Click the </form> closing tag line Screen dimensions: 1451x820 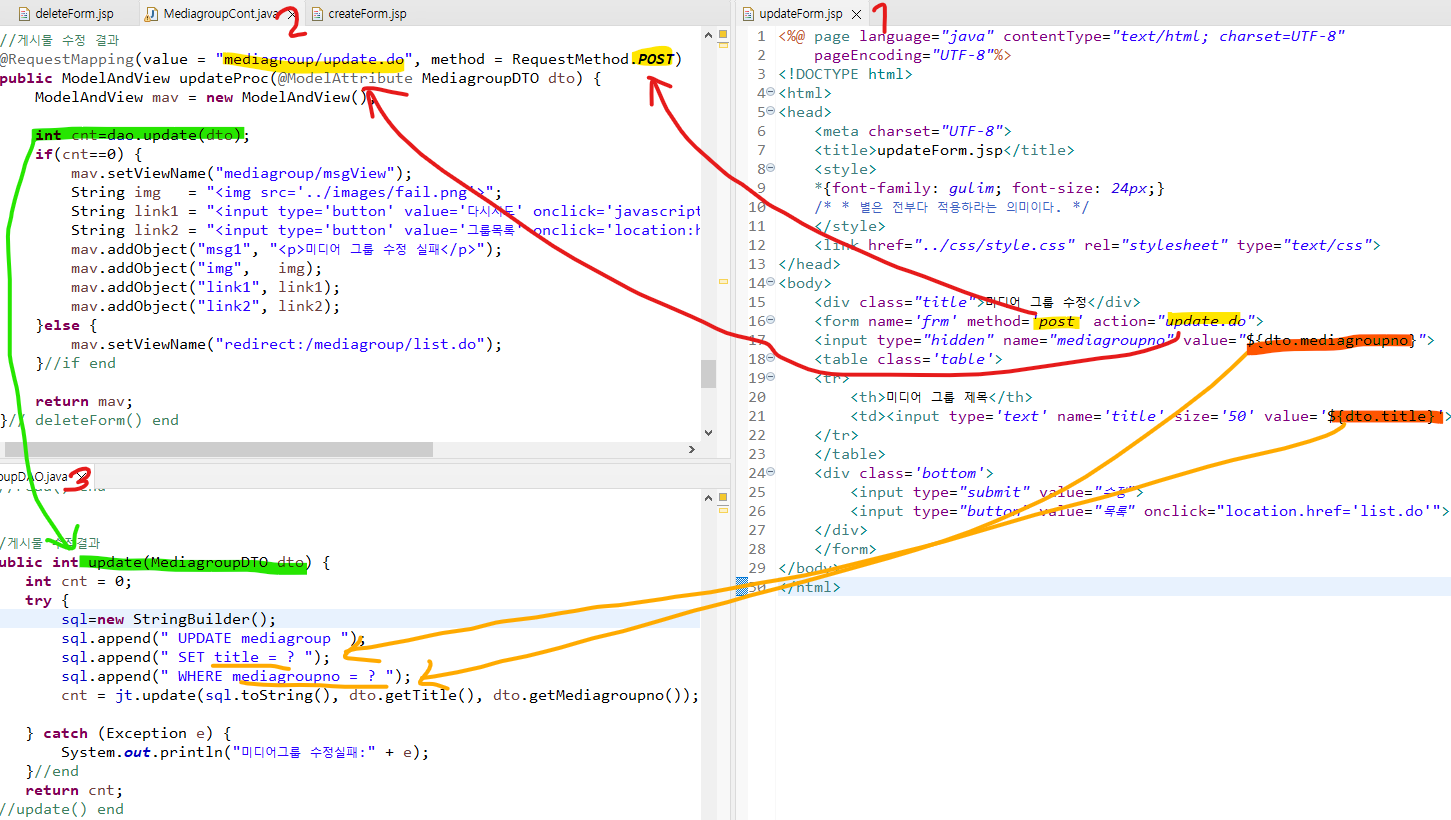coord(846,549)
